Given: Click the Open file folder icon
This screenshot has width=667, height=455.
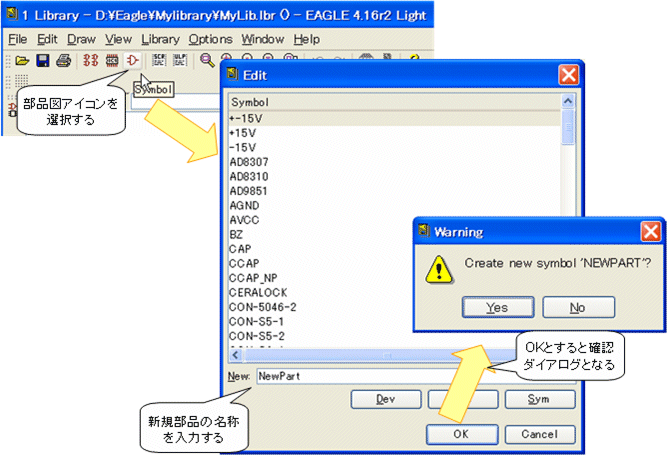Looking at the screenshot, I should (22, 61).
